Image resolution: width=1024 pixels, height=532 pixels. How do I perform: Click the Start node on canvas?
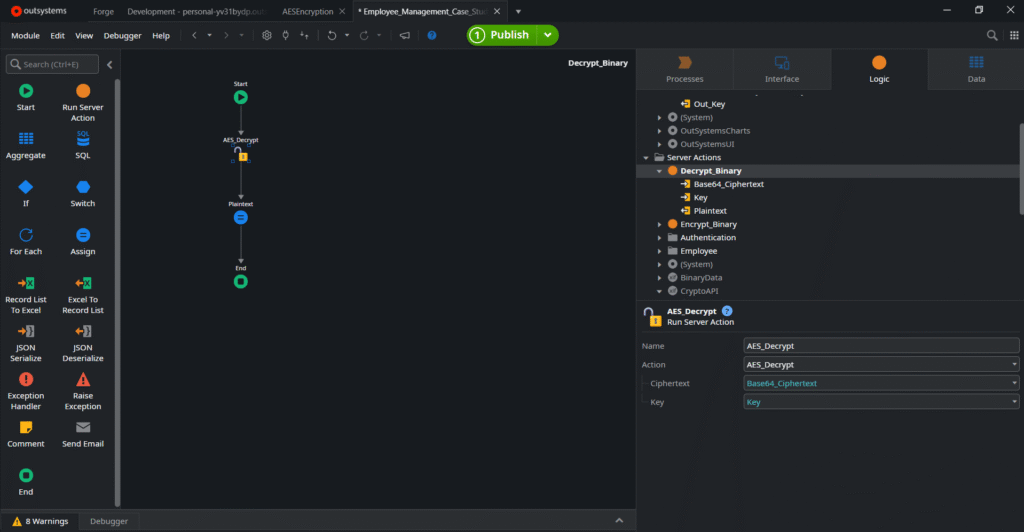click(x=241, y=97)
